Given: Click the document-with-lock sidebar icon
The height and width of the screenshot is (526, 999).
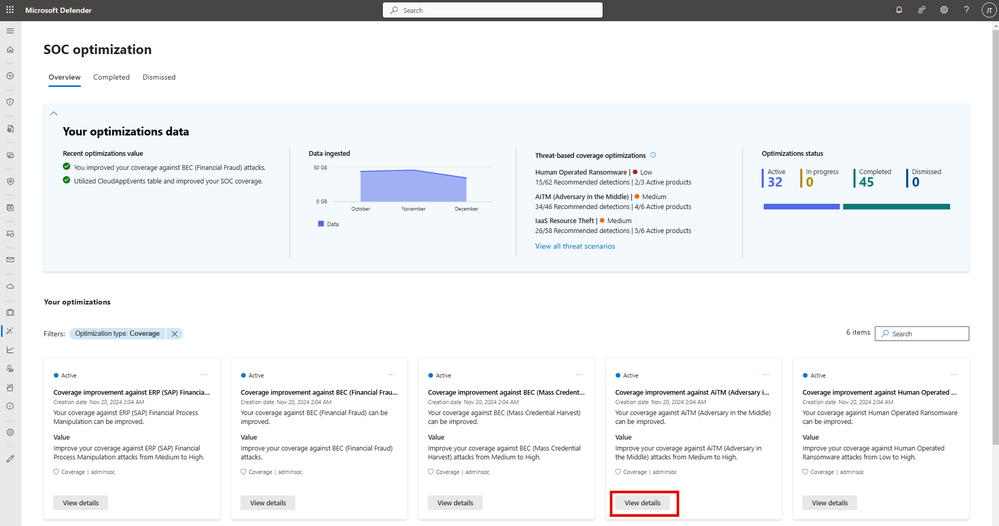Looking at the screenshot, I should [x=10, y=129].
